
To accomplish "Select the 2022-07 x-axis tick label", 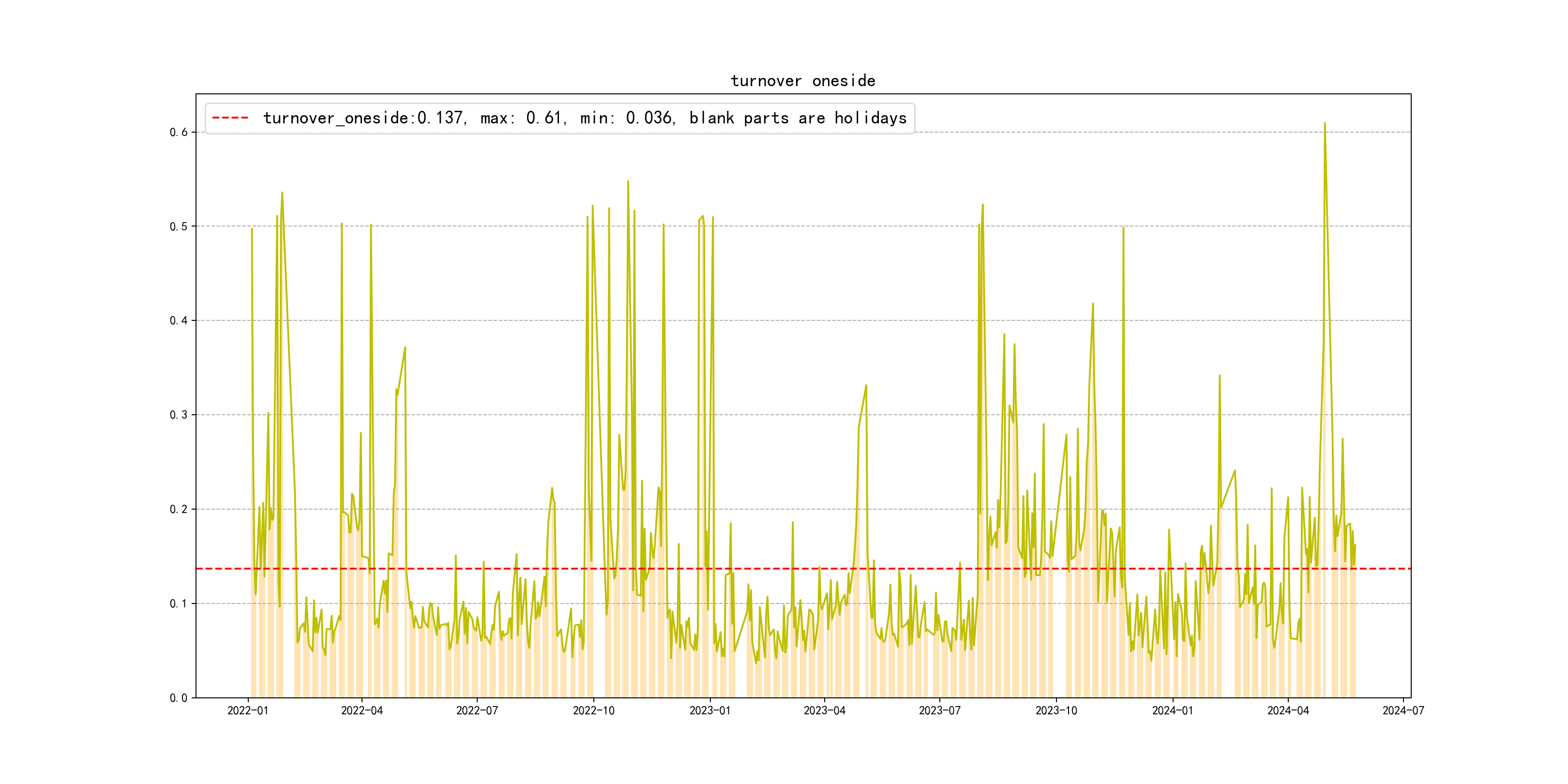I will click(x=477, y=710).
